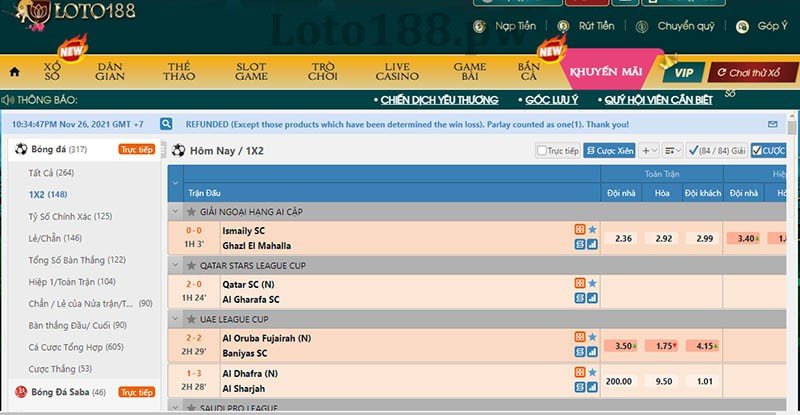
Task: Select Bóng Đá Saba (46) sport category
Action: (68, 392)
